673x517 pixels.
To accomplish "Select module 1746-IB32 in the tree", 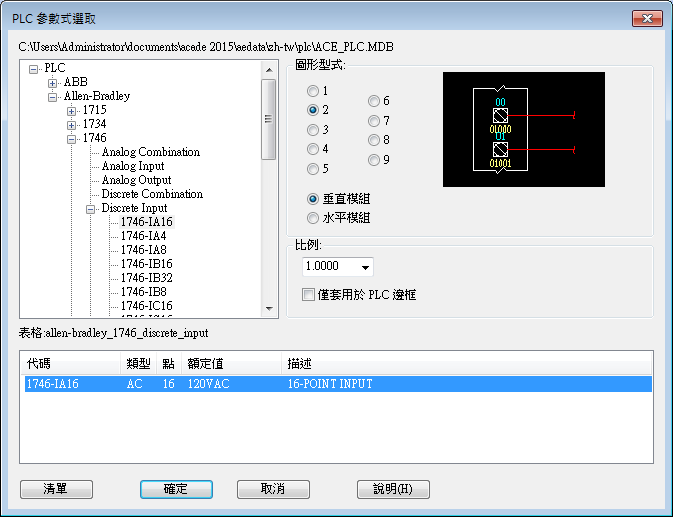I will [x=146, y=278].
